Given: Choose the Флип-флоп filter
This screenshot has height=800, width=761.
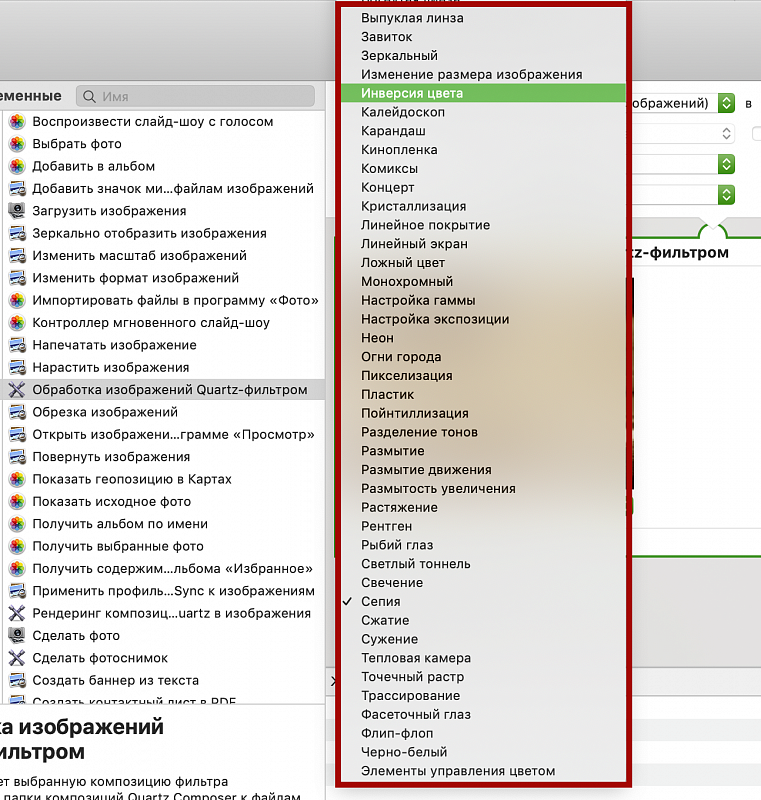Looking at the screenshot, I should click(483, 733).
